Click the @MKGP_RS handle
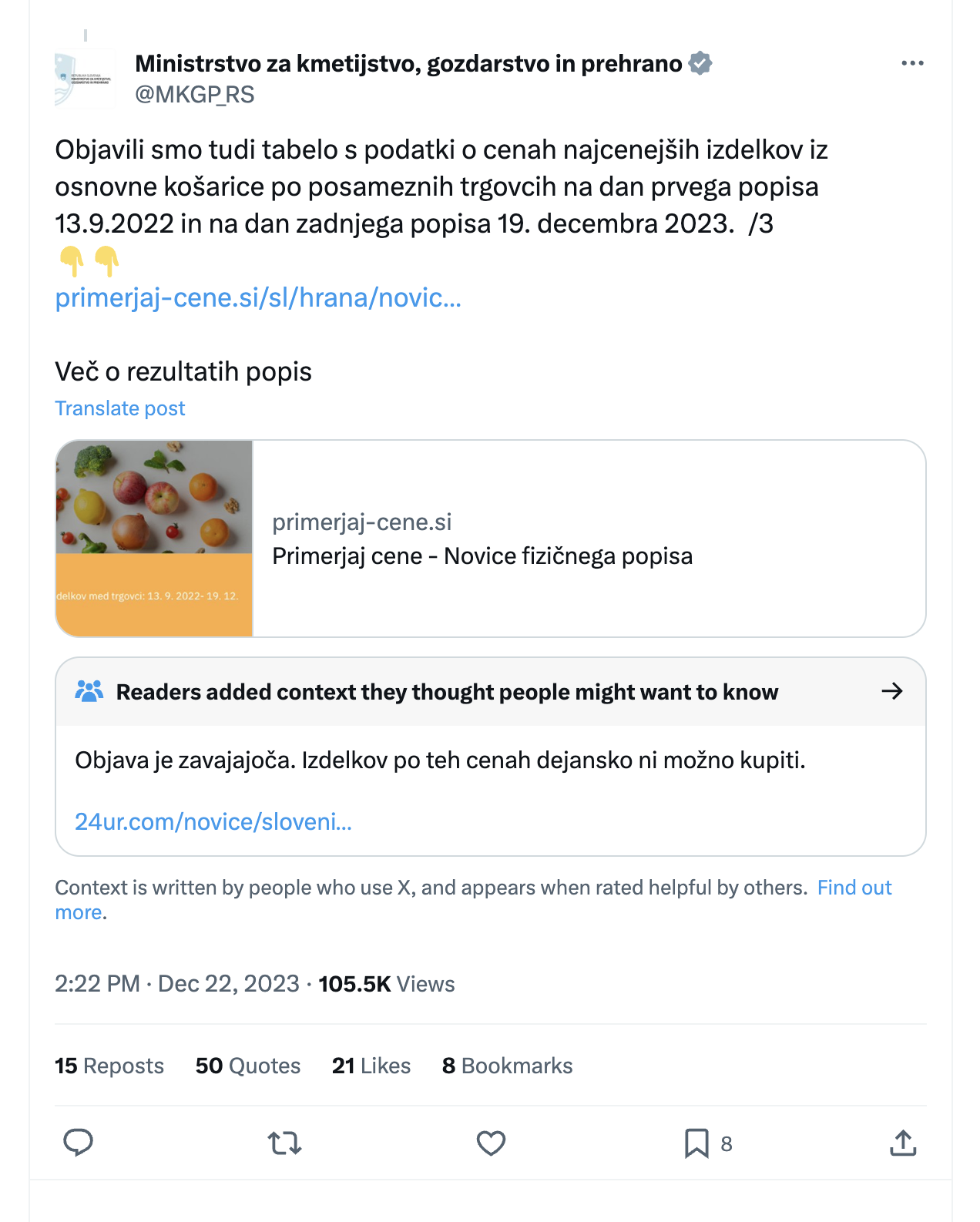This screenshot has width=980, height=1222. (195, 95)
